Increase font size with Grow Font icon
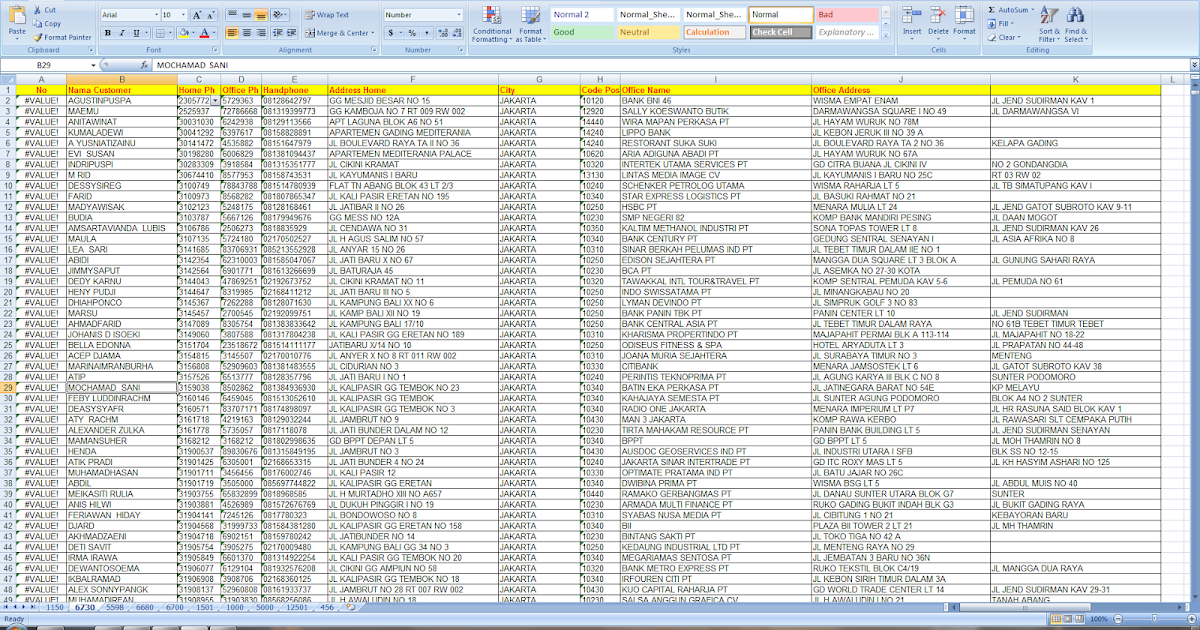 coord(196,15)
